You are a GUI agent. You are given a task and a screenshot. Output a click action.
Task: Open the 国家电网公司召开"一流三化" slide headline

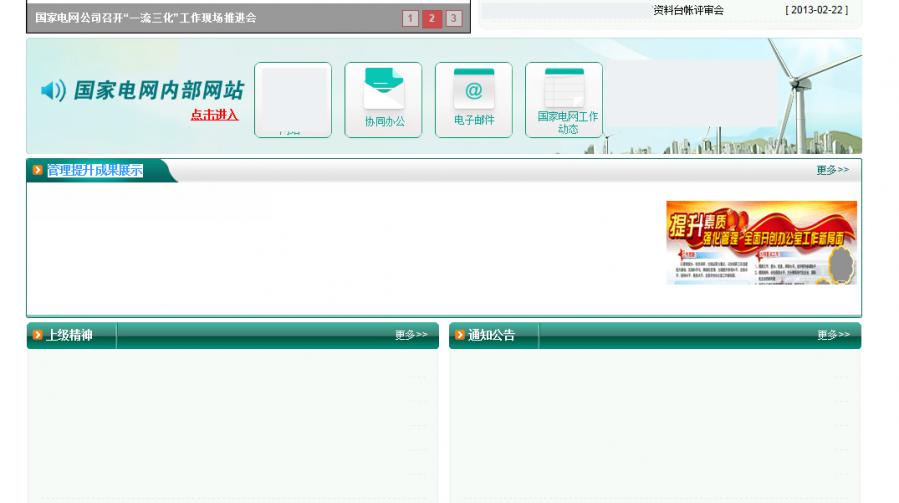[x=145, y=18]
